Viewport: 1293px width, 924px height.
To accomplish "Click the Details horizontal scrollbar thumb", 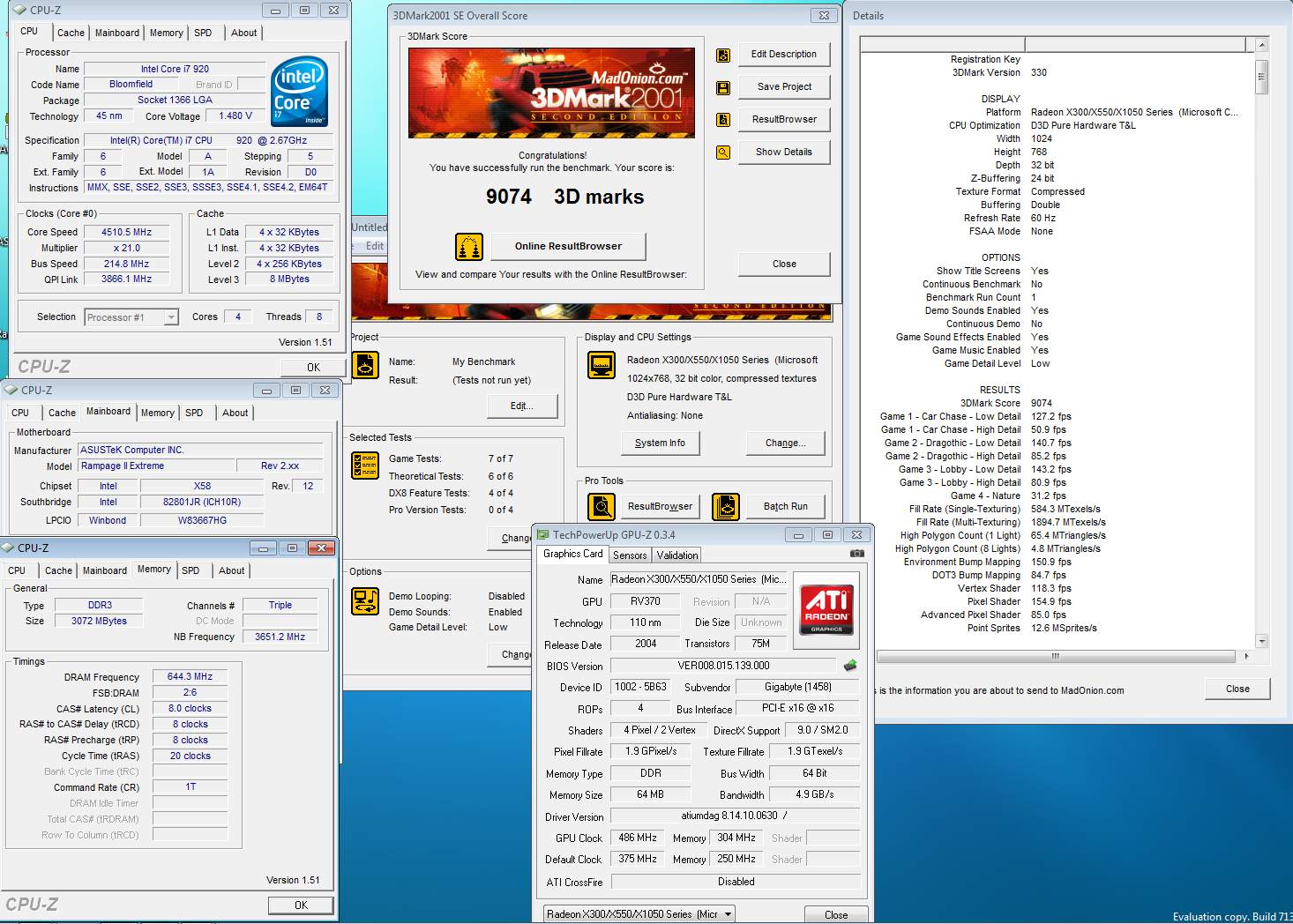I will point(1055,656).
